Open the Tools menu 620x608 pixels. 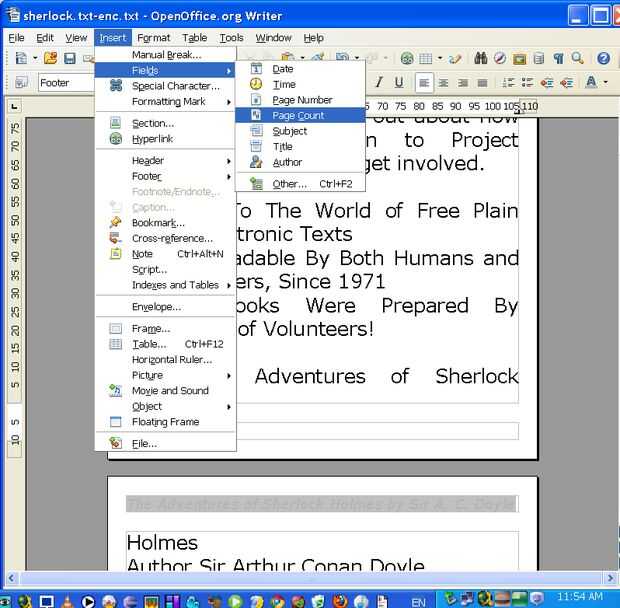231,38
